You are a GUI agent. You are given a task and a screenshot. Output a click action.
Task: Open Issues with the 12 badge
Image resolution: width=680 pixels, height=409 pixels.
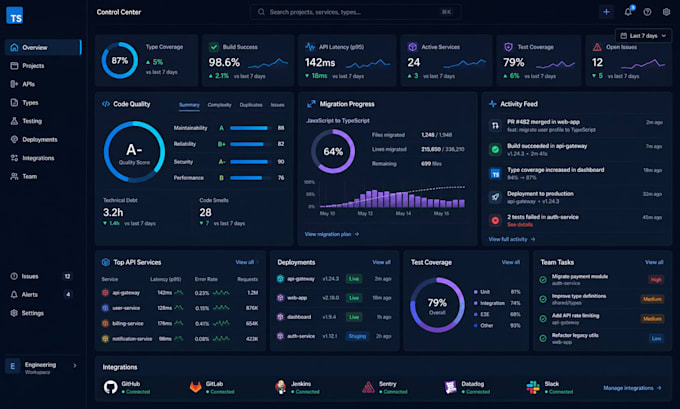click(42, 276)
